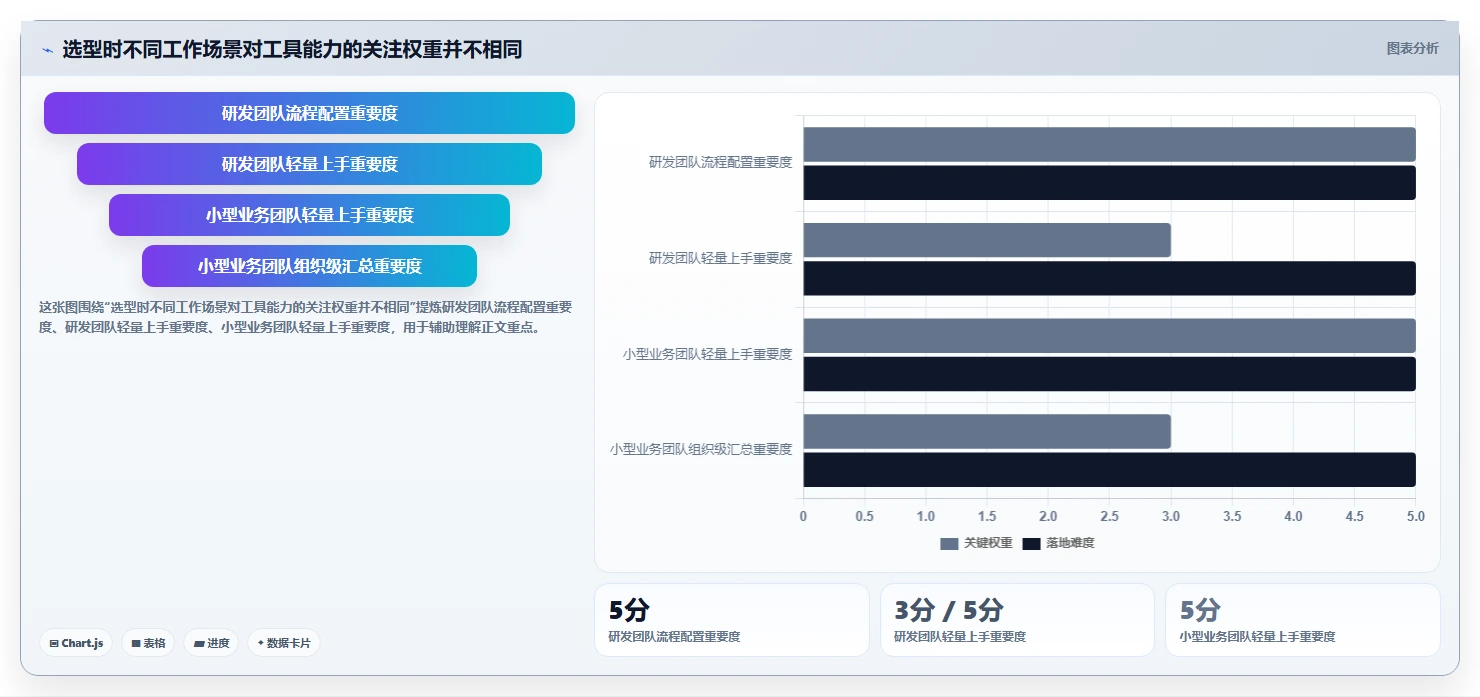Click 落地难度 bar for 小型业务团队轻量上手重要度
The height and width of the screenshot is (697, 1480).
pos(1109,374)
